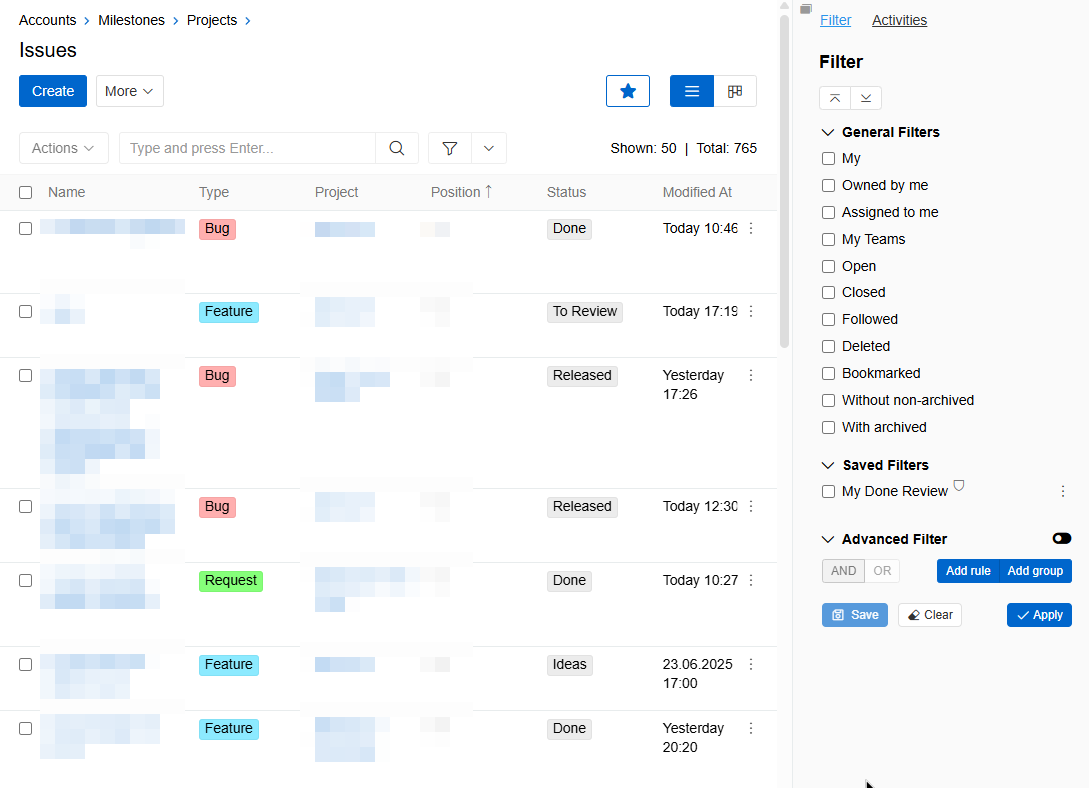The height and width of the screenshot is (788, 1089).
Task: Check the Bookmarked filter checkbox
Action: point(828,374)
